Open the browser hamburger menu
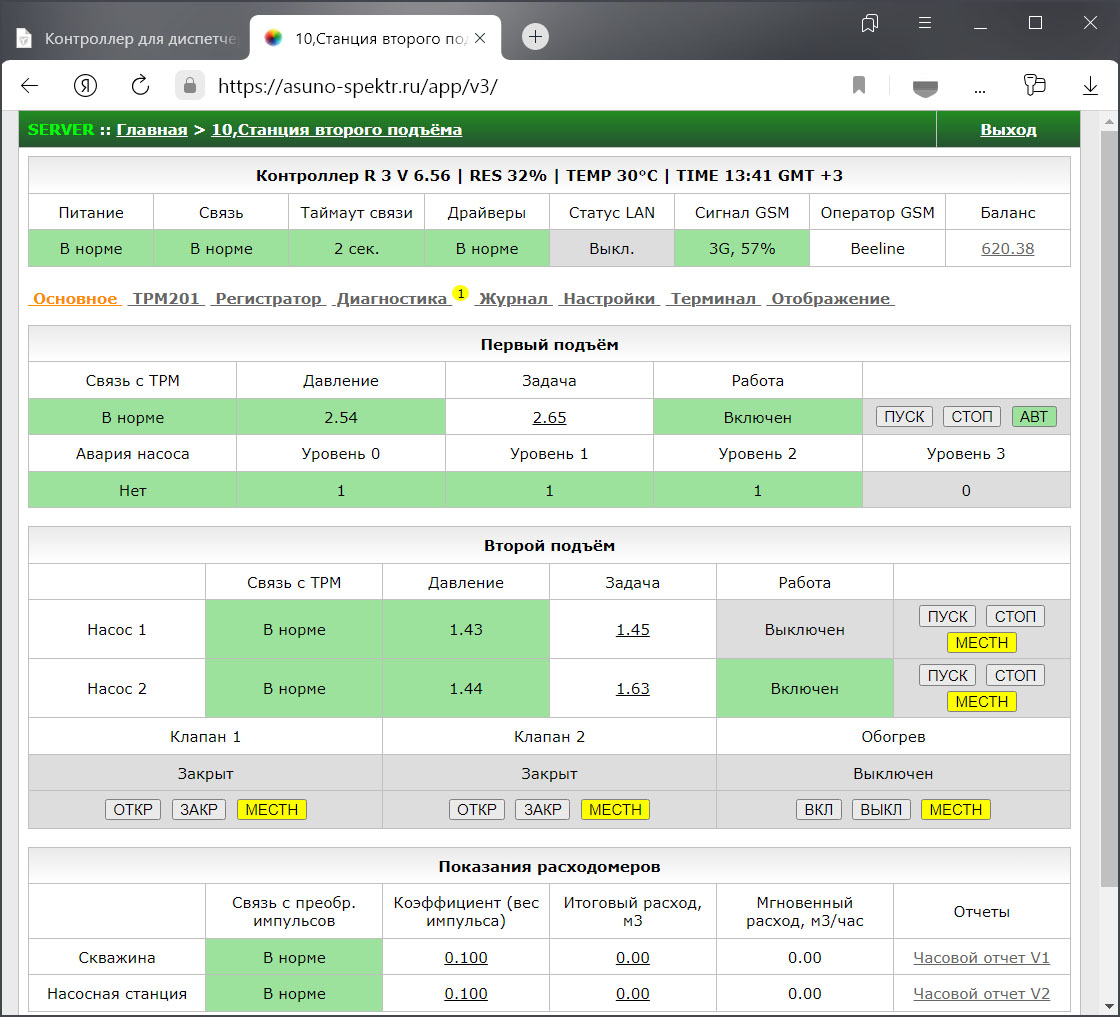The image size is (1120, 1017). tap(925, 23)
